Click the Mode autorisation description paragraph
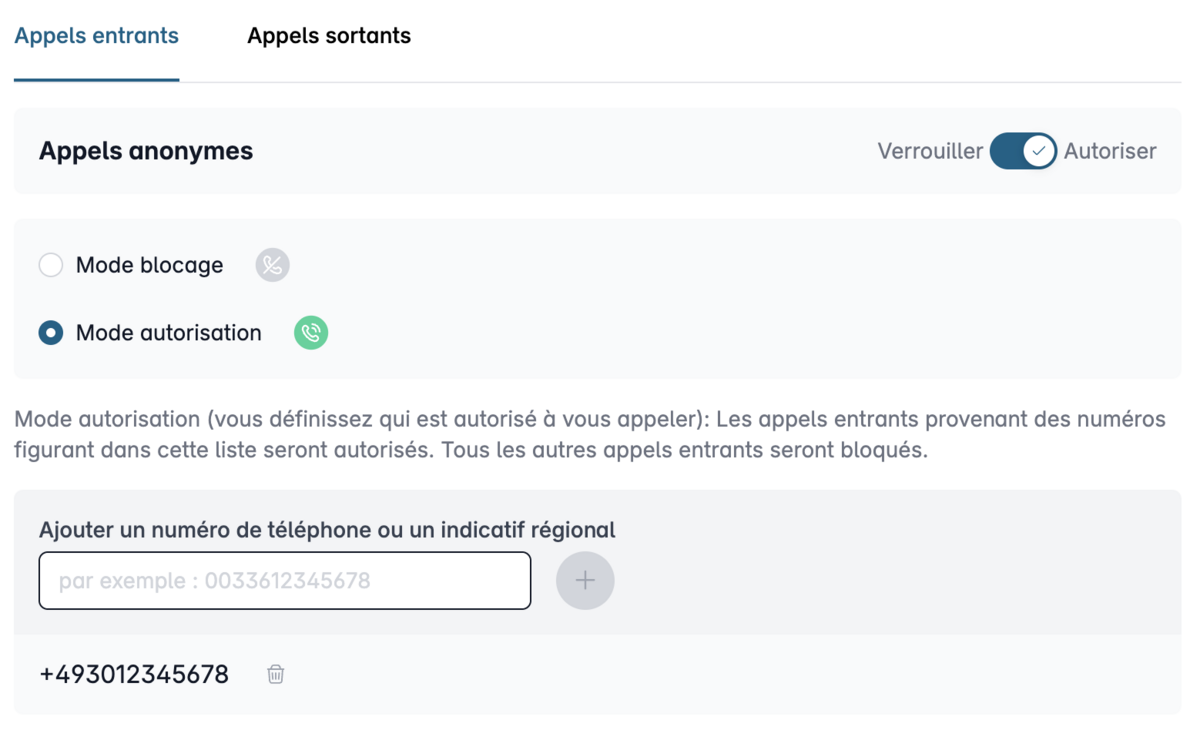The width and height of the screenshot is (1200, 730). [x=590, y=434]
